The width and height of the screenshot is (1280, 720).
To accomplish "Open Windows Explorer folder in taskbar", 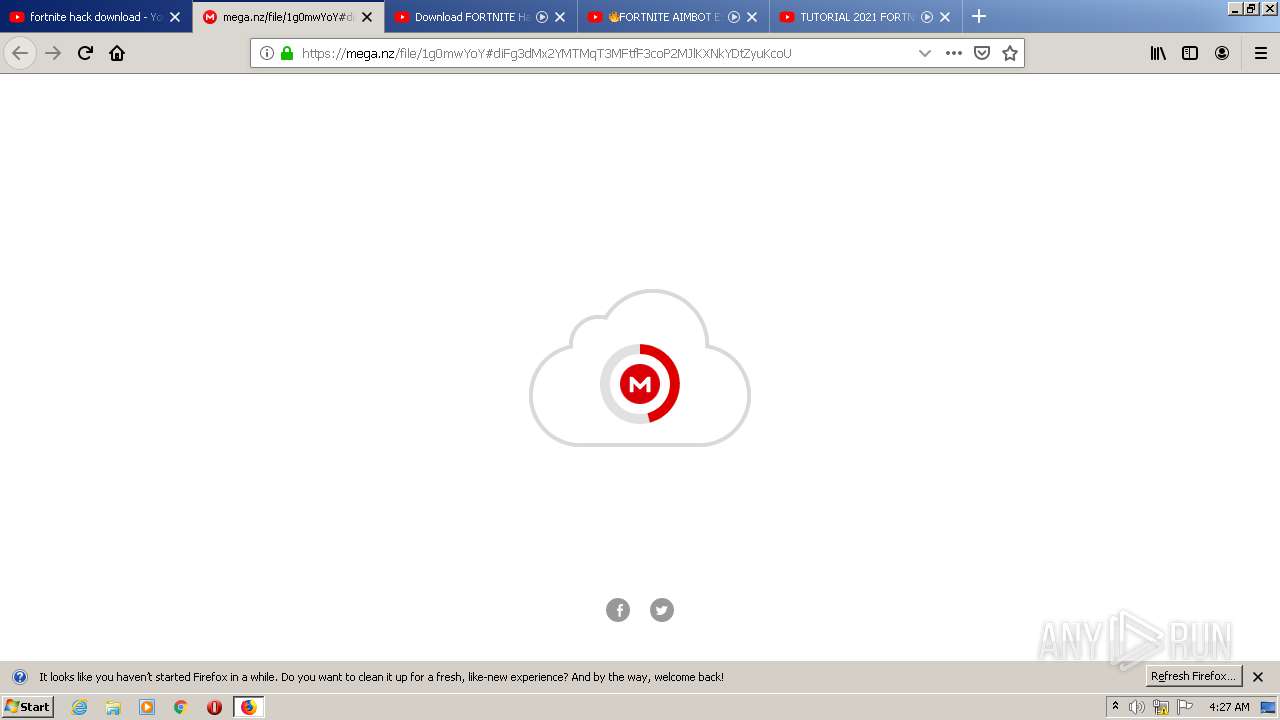I will coord(113,707).
